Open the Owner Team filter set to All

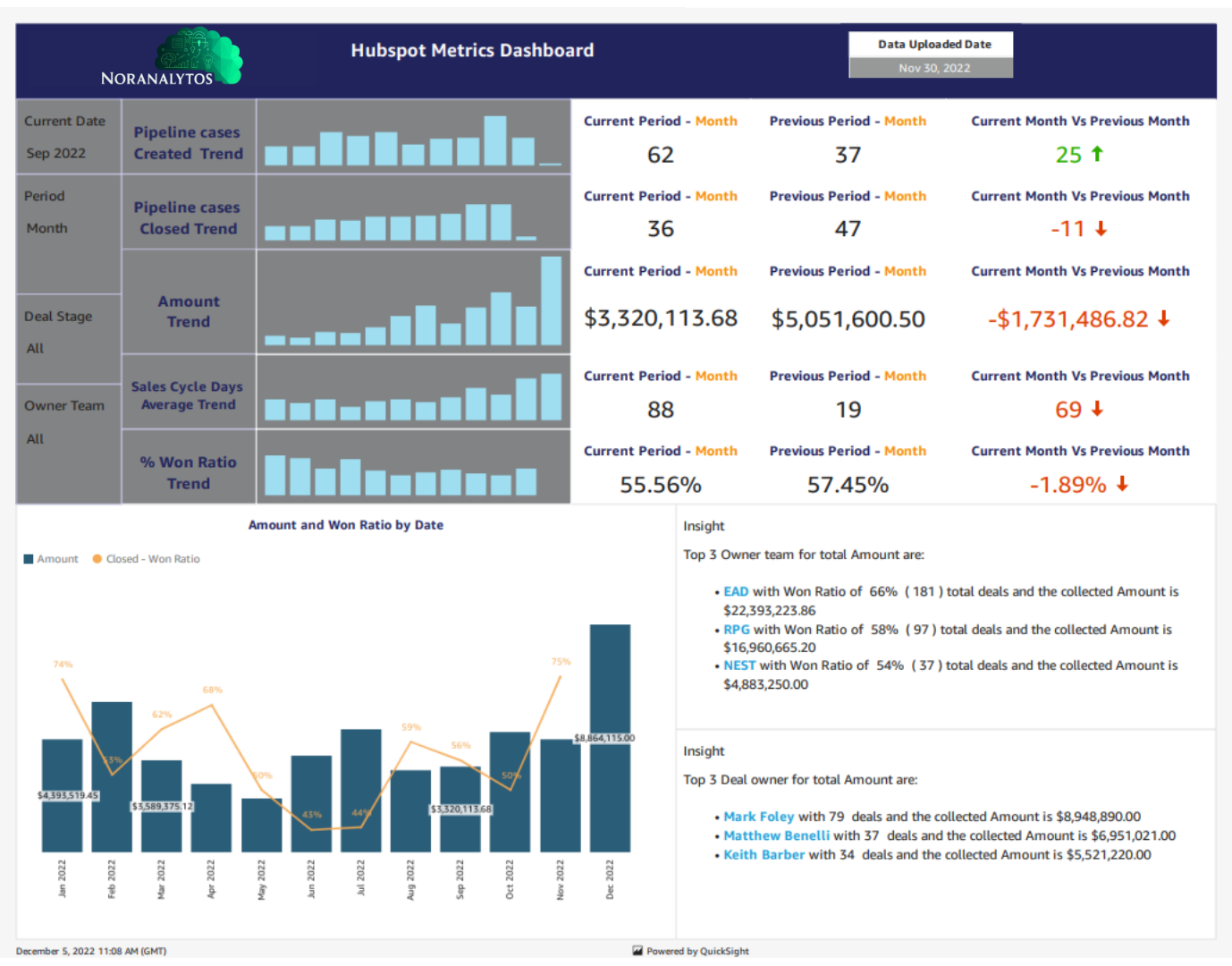pyautogui.click(x=64, y=421)
